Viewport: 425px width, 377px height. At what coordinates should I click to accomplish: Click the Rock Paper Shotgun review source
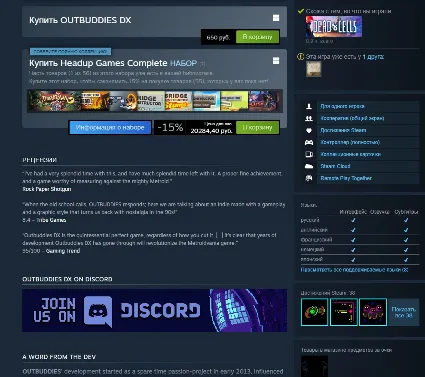[x=47, y=189]
